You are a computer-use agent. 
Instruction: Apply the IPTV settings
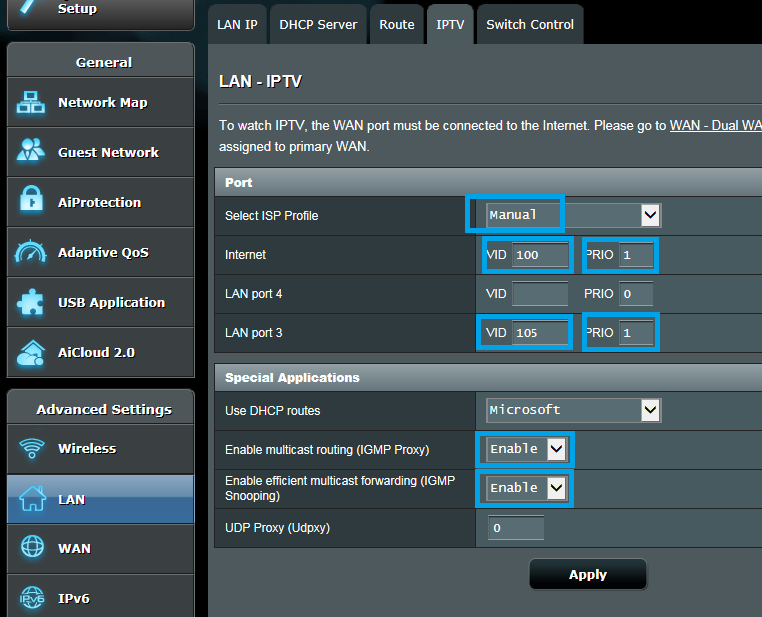(588, 574)
